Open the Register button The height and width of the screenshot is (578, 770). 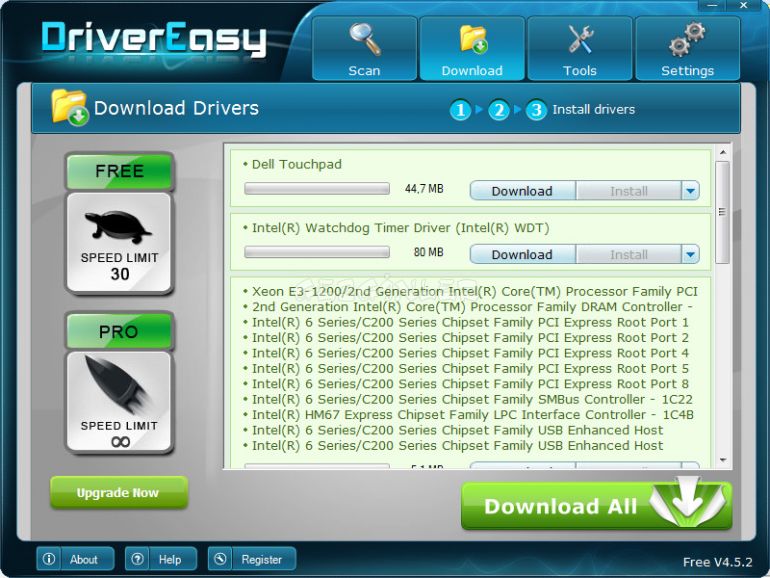[252, 559]
